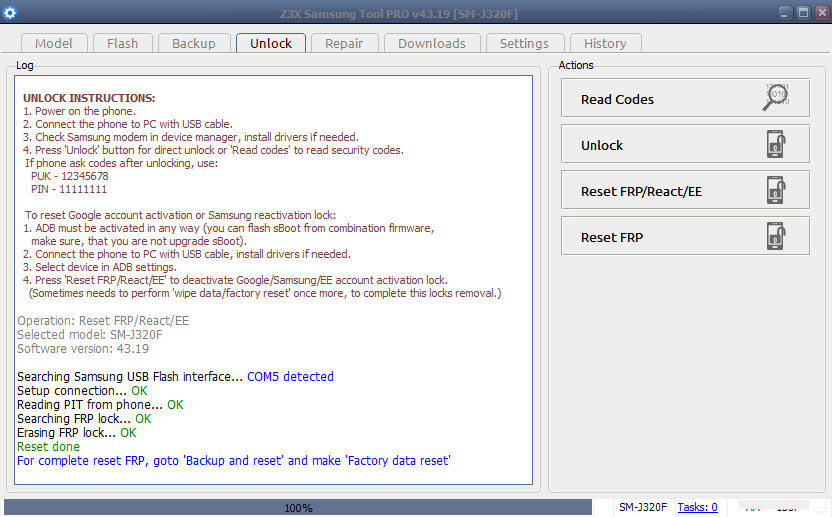Screen dimensions: 832x517
Task: Go to the Repair tab
Action: click(x=344, y=43)
